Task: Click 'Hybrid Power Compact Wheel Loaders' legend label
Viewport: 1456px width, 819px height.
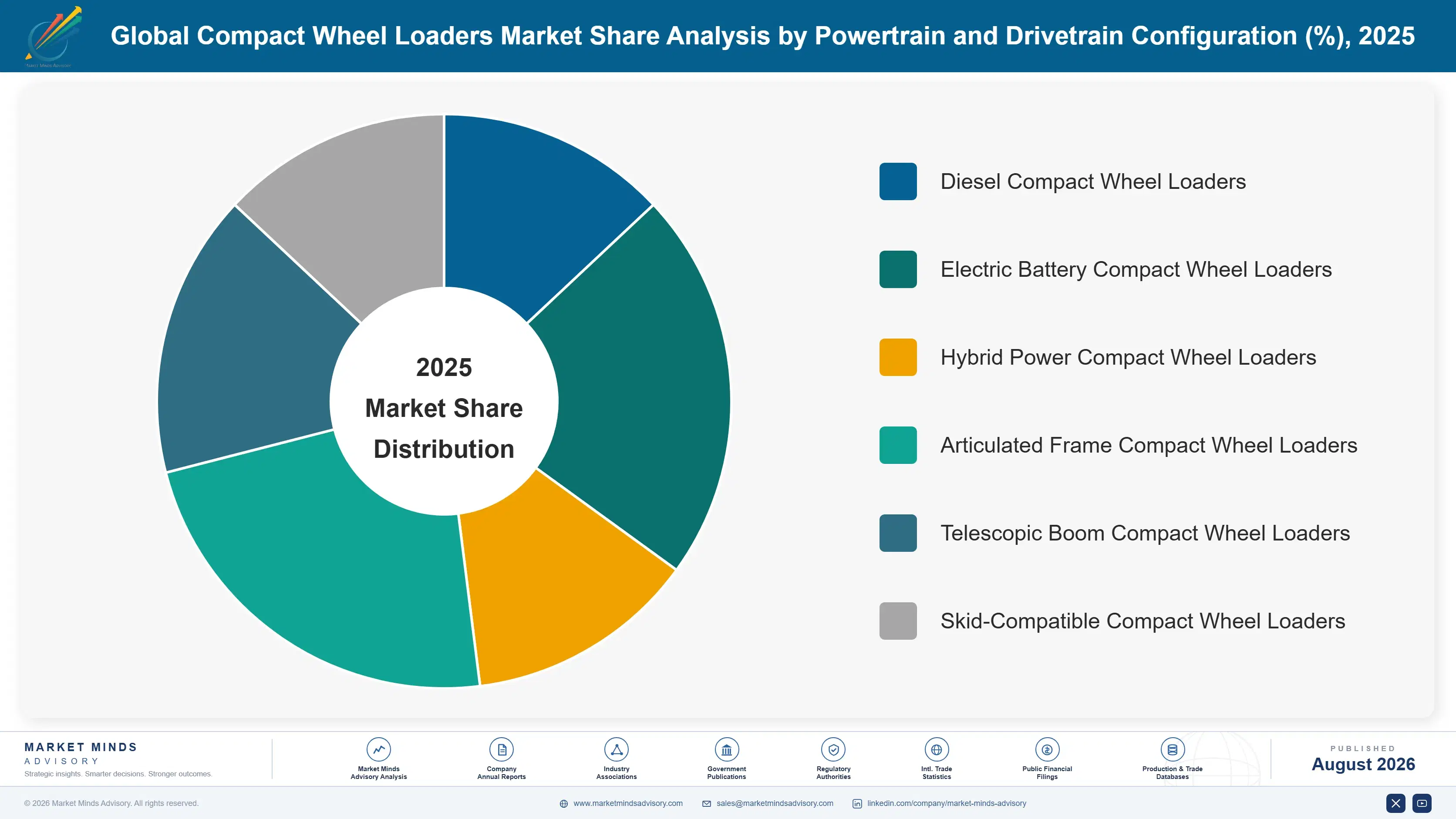Action: (1128, 357)
